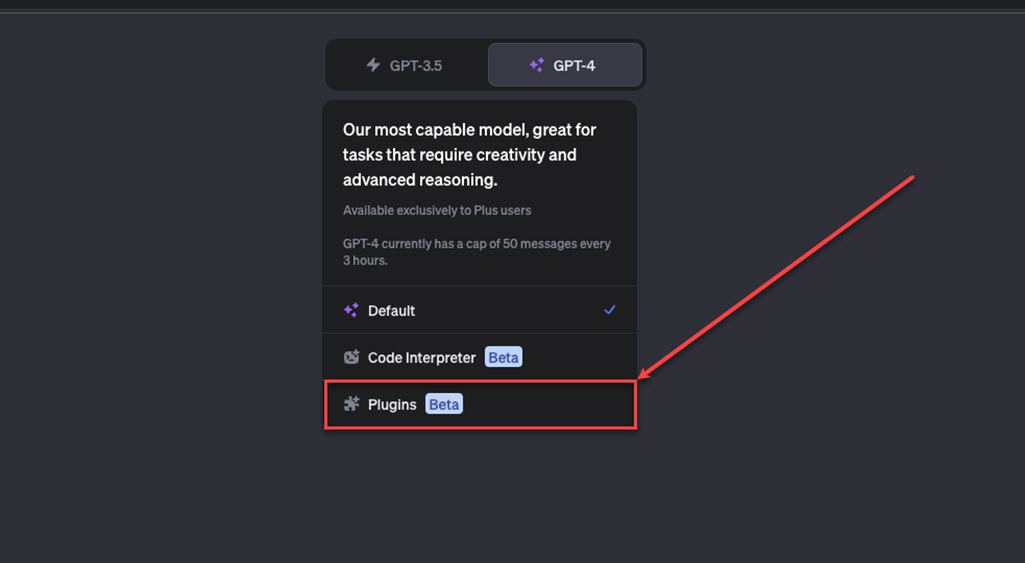This screenshot has width=1025, height=563.
Task: Click the red arrow annotation tip
Action: point(641,377)
